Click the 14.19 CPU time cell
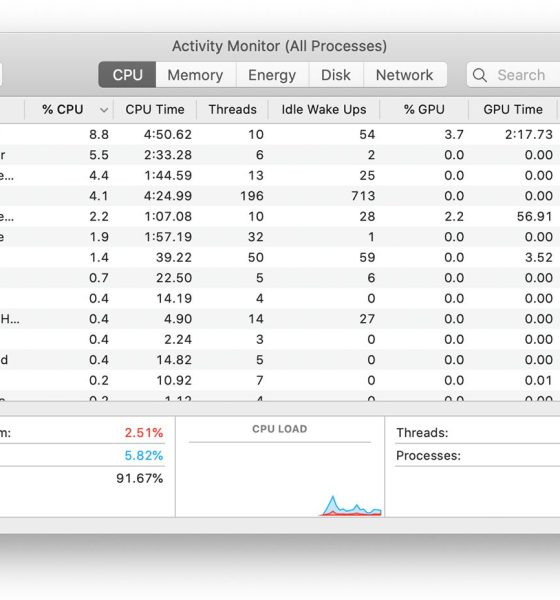 point(174,298)
